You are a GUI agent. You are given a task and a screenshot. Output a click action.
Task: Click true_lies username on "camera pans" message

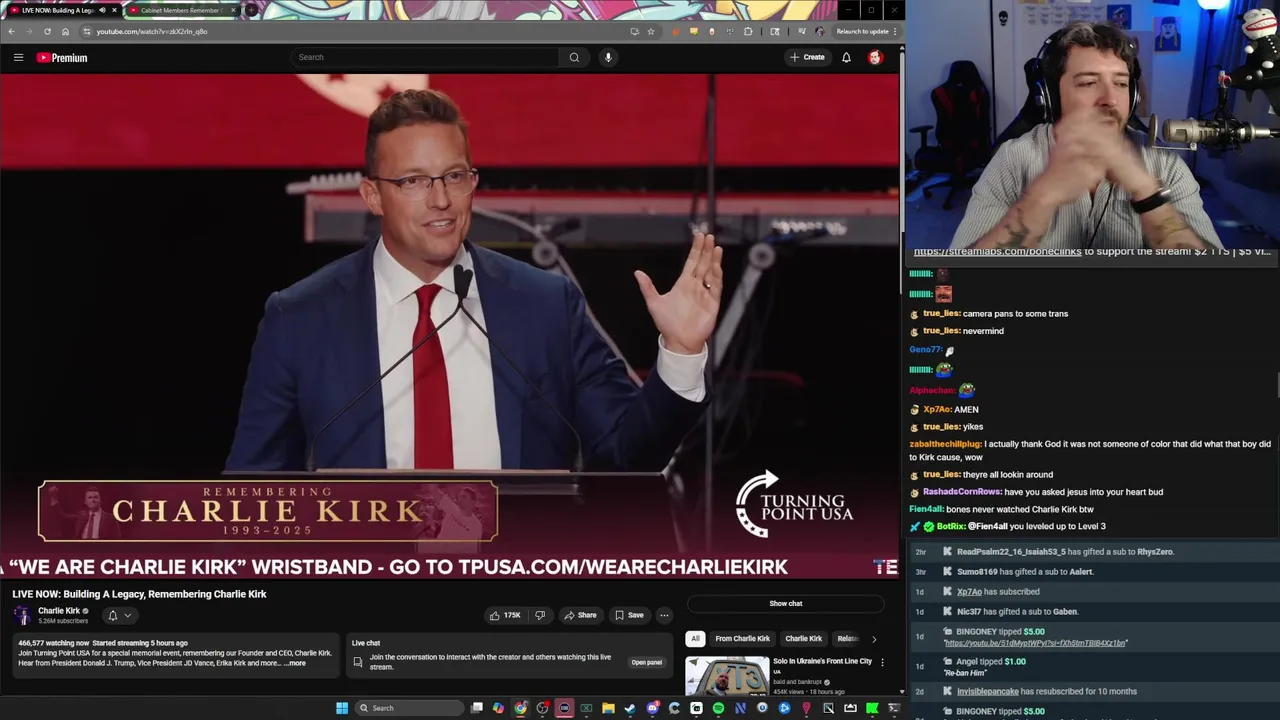[941, 314]
